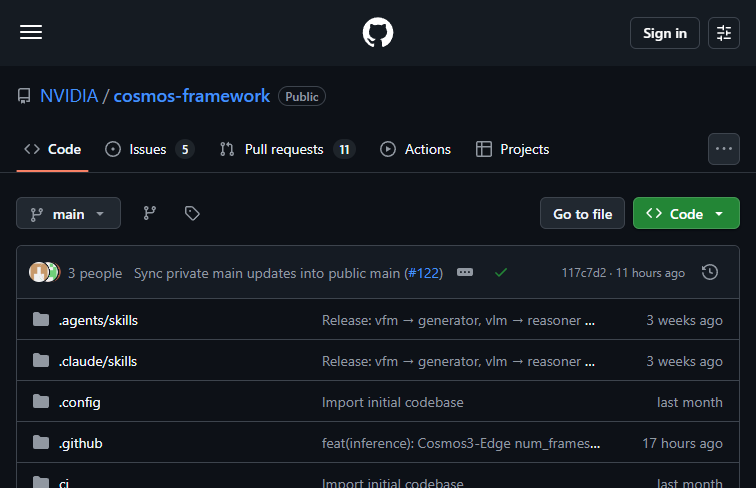Click '17 hours ago' timestamp for .github
This screenshot has height=488, width=756.
pyautogui.click(x=682, y=443)
